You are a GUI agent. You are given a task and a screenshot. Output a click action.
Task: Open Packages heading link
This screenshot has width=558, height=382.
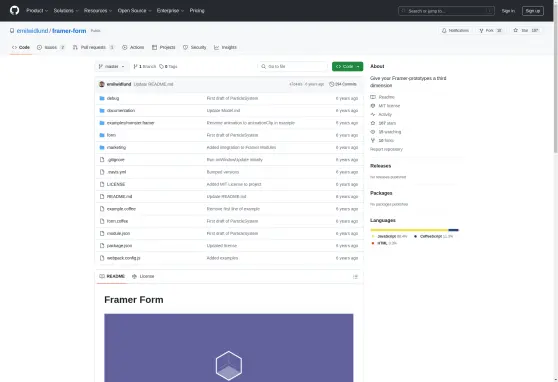point(381,193)
